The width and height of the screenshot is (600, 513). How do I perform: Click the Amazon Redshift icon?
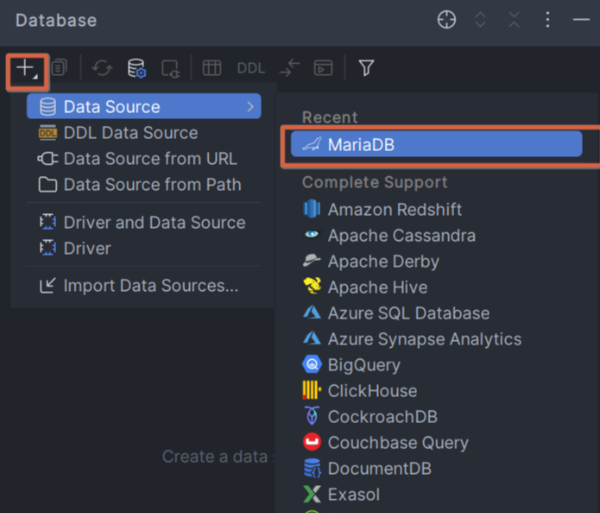point(312,209)
